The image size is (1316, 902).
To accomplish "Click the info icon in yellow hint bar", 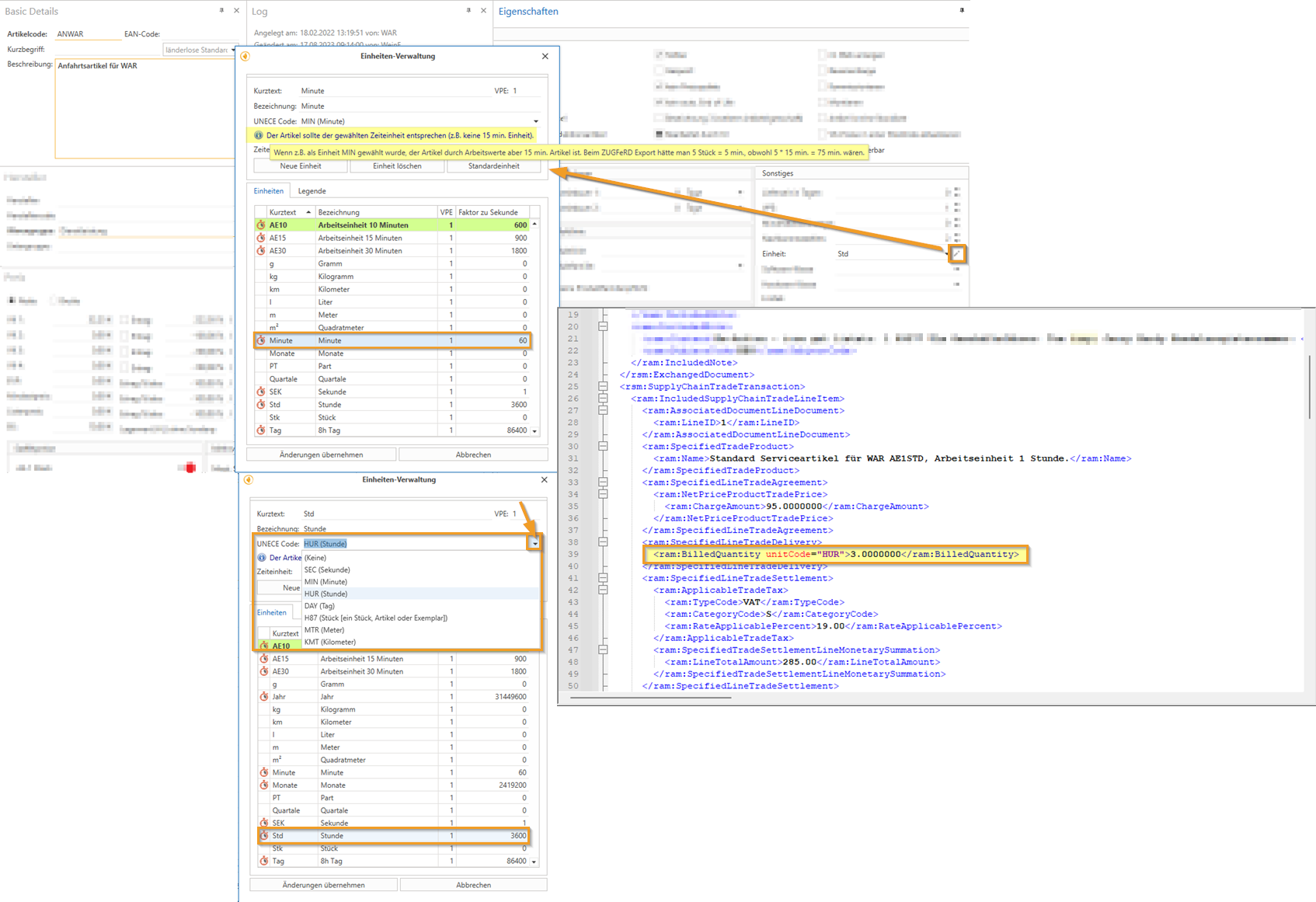I will (259, 135).
